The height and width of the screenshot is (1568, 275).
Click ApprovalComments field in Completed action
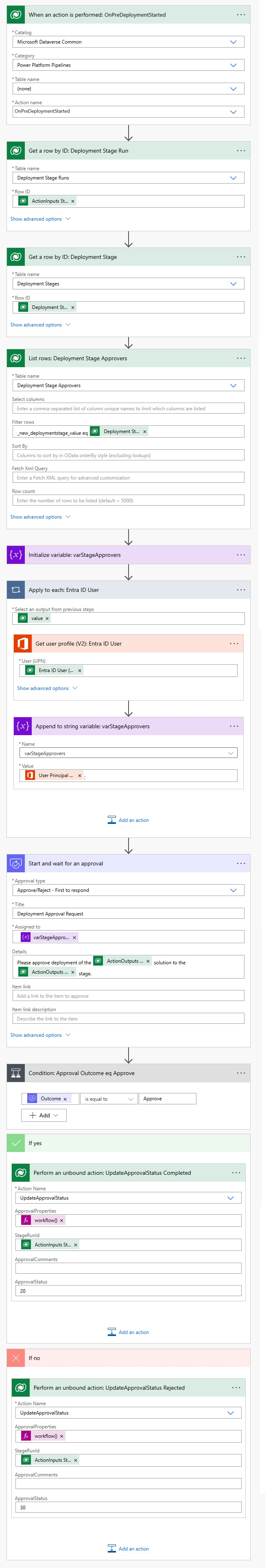point(129,1268)
